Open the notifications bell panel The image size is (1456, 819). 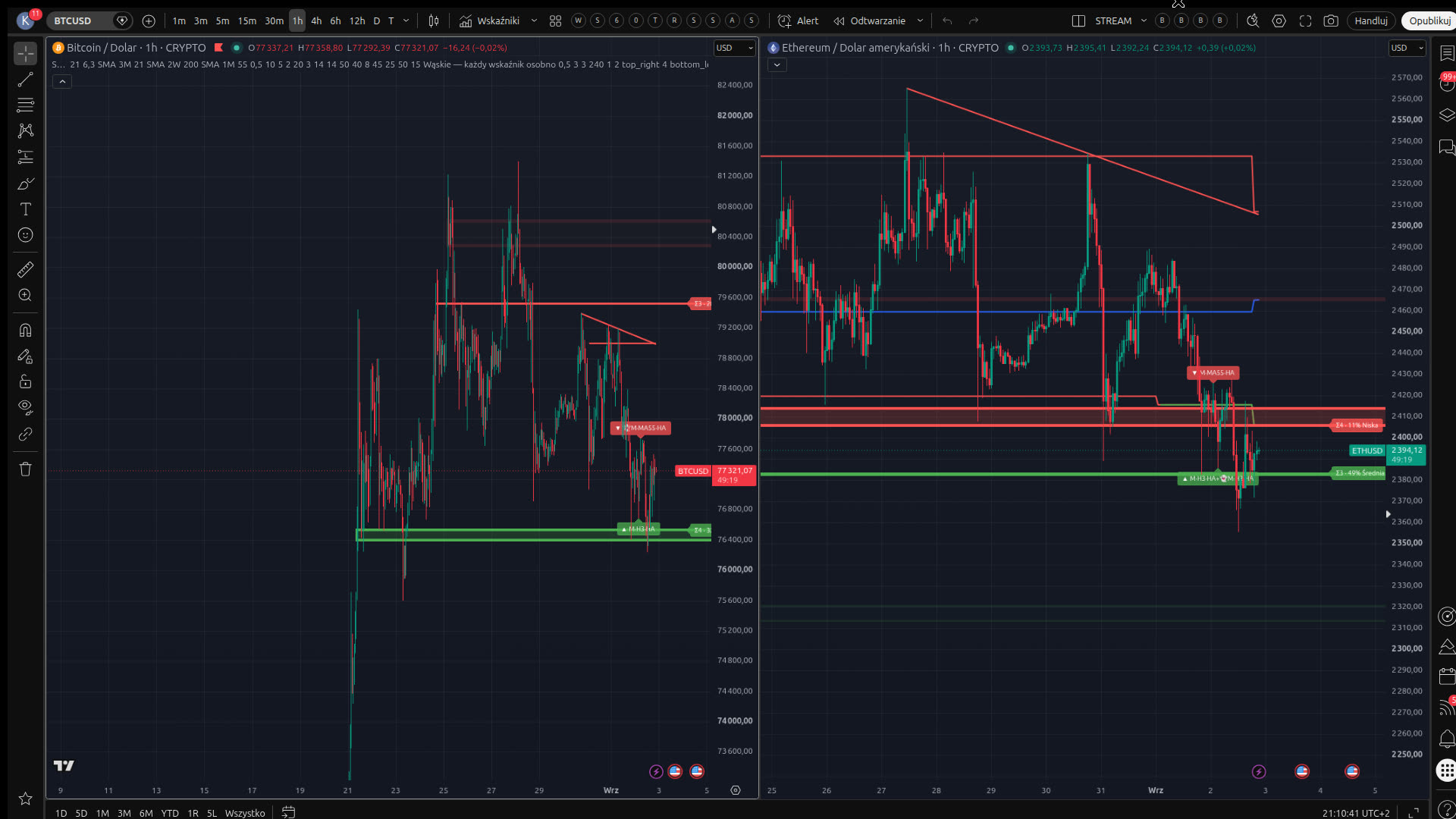[1447, 739]
